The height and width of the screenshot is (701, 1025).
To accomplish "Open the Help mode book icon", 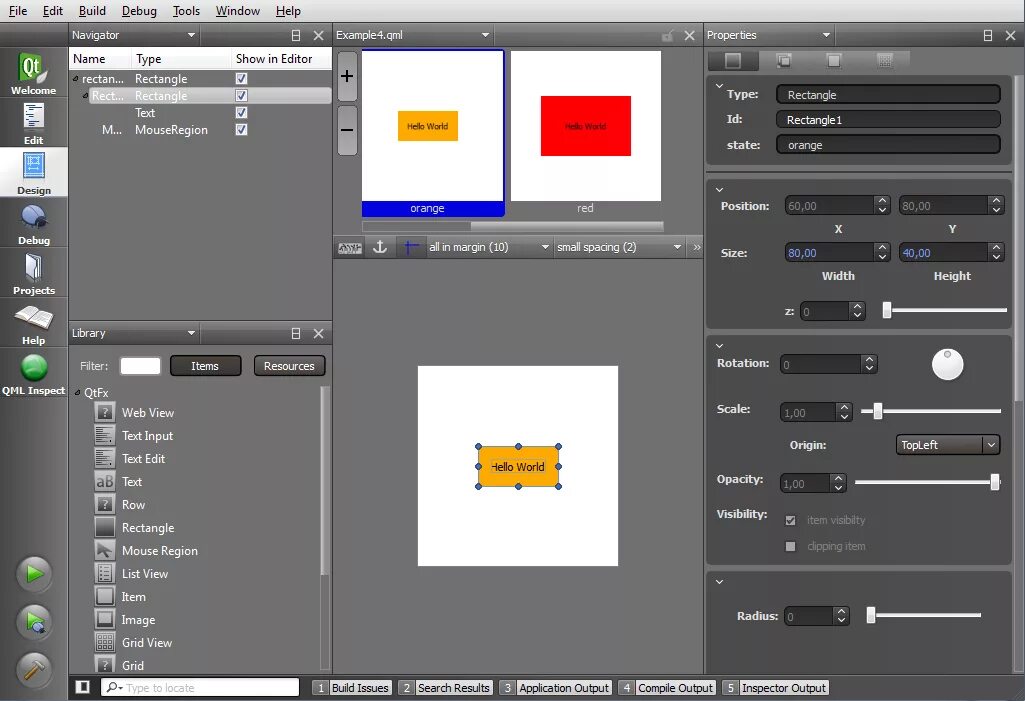I will tap(33, 323).
